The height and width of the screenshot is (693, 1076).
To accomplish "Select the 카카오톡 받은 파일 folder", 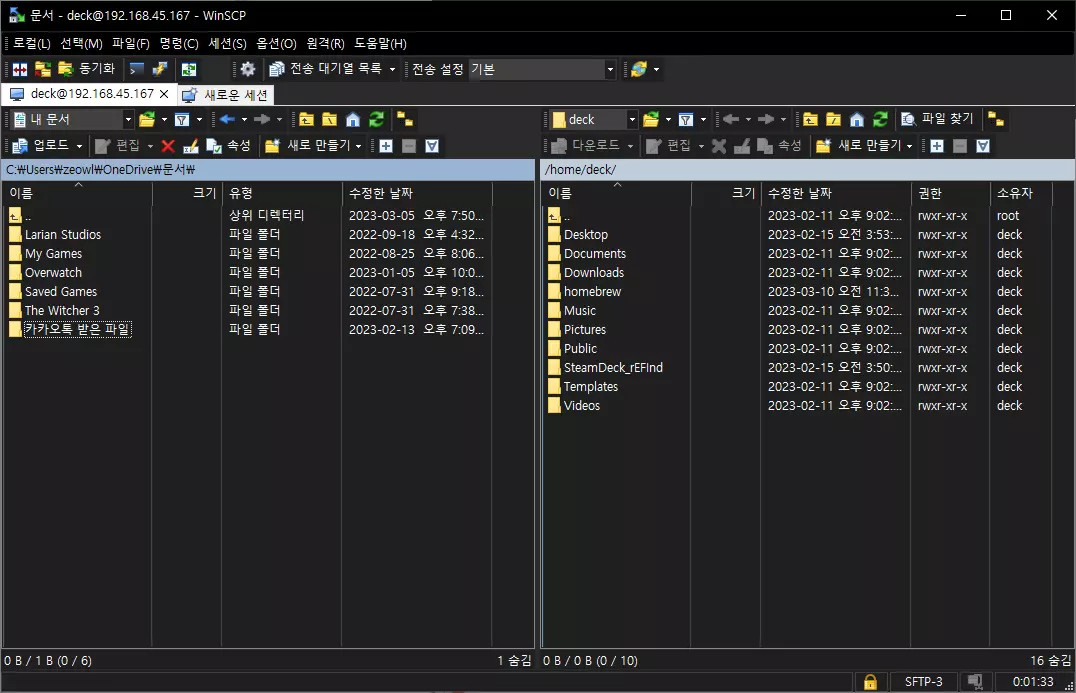I will click(77, 329).
